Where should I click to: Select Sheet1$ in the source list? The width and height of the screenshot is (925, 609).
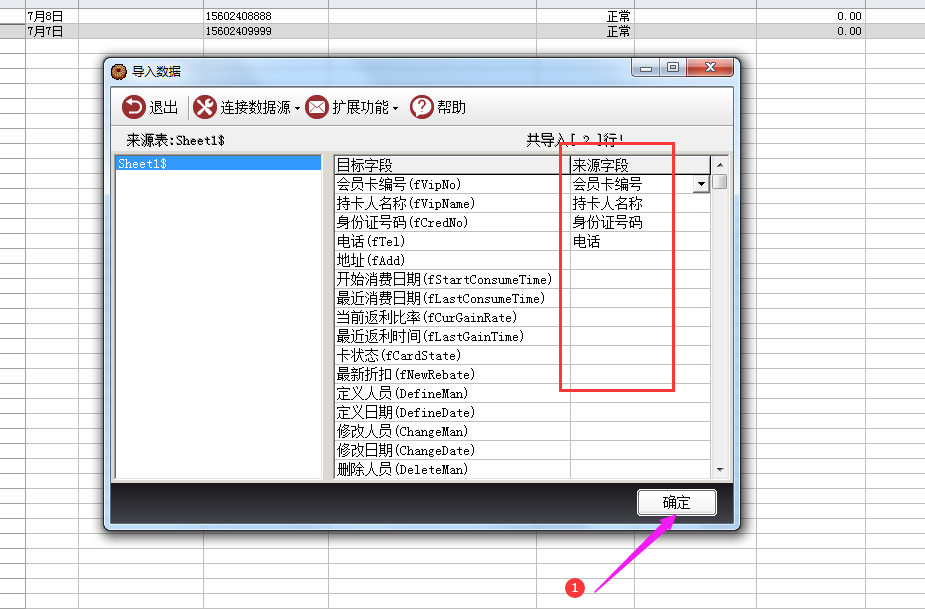point(218,163)
